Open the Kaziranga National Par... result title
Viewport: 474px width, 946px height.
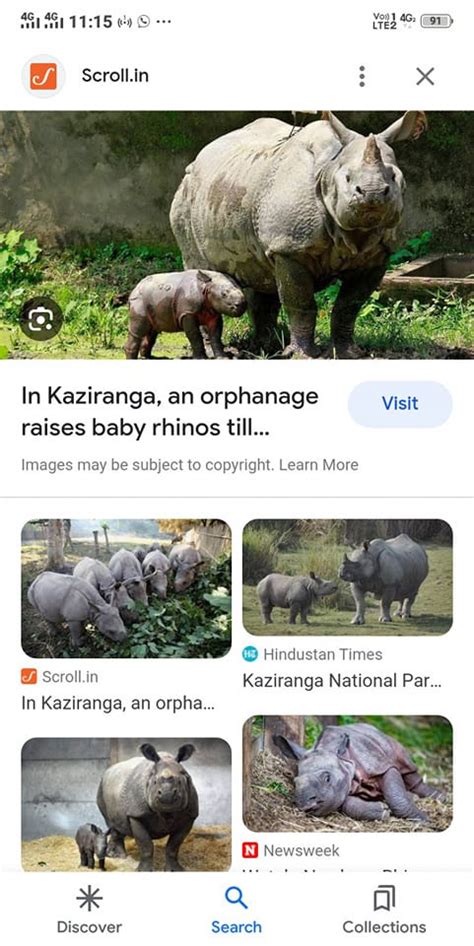pos(342,681)
